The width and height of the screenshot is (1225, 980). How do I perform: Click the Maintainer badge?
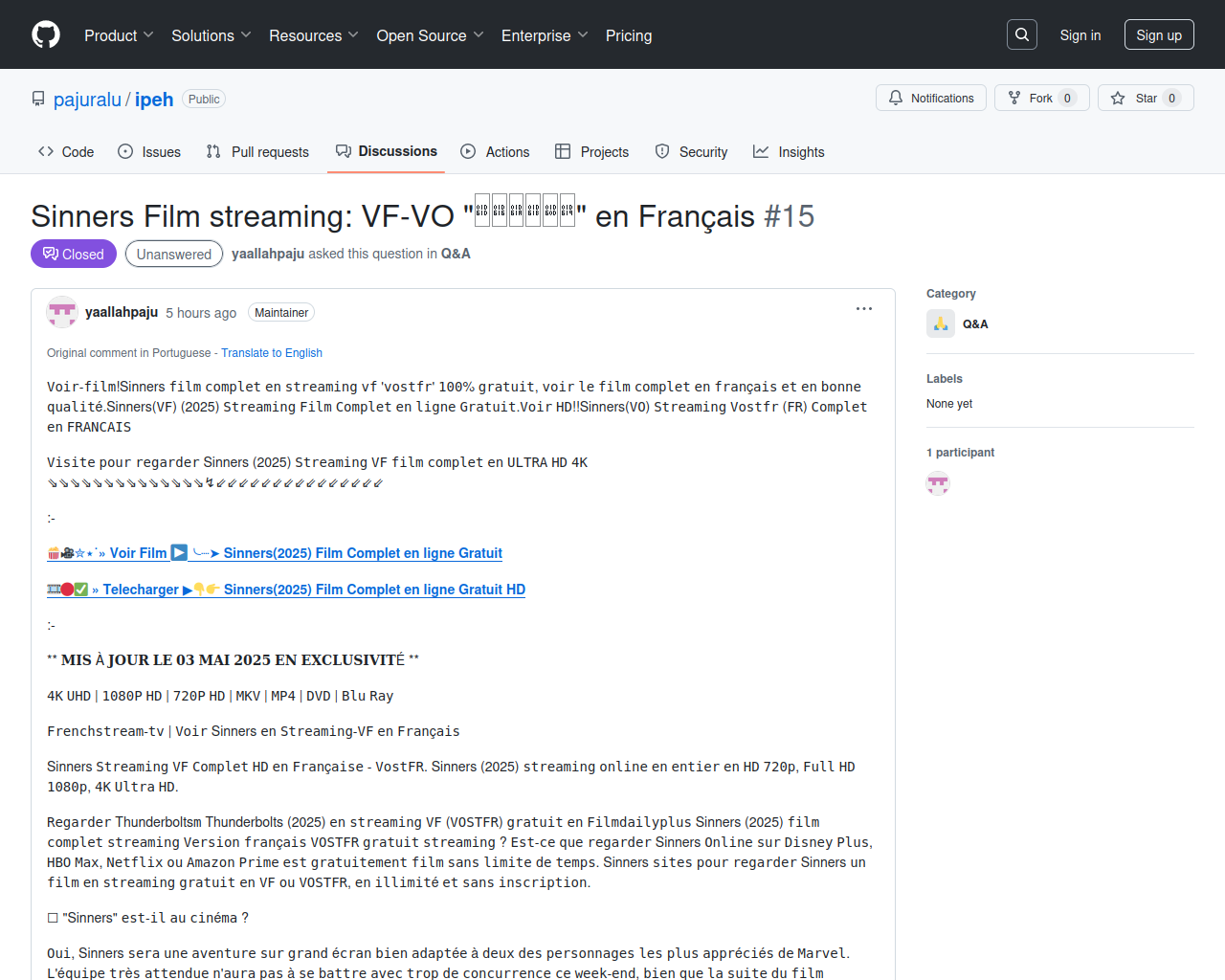281,313
